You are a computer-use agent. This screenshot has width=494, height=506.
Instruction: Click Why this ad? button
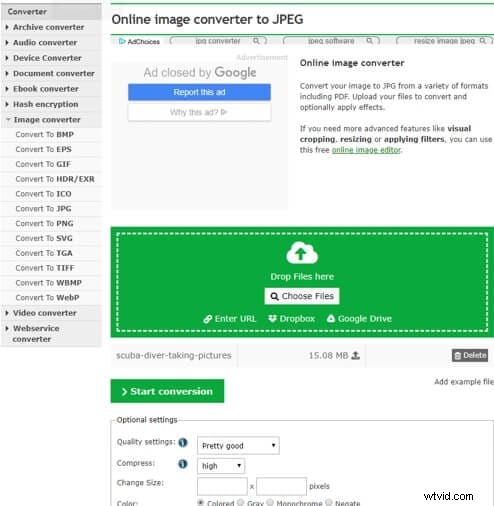(199, 112)
